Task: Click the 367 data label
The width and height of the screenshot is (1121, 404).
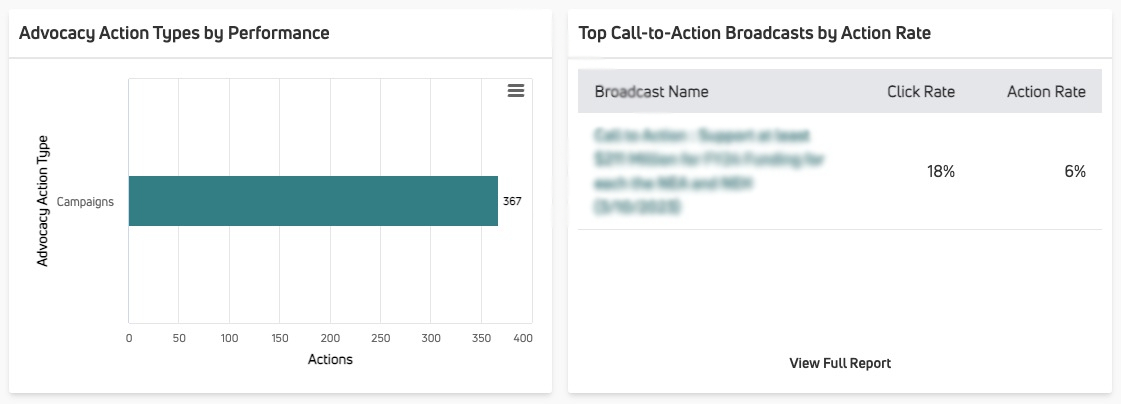Action: [512, 201]
